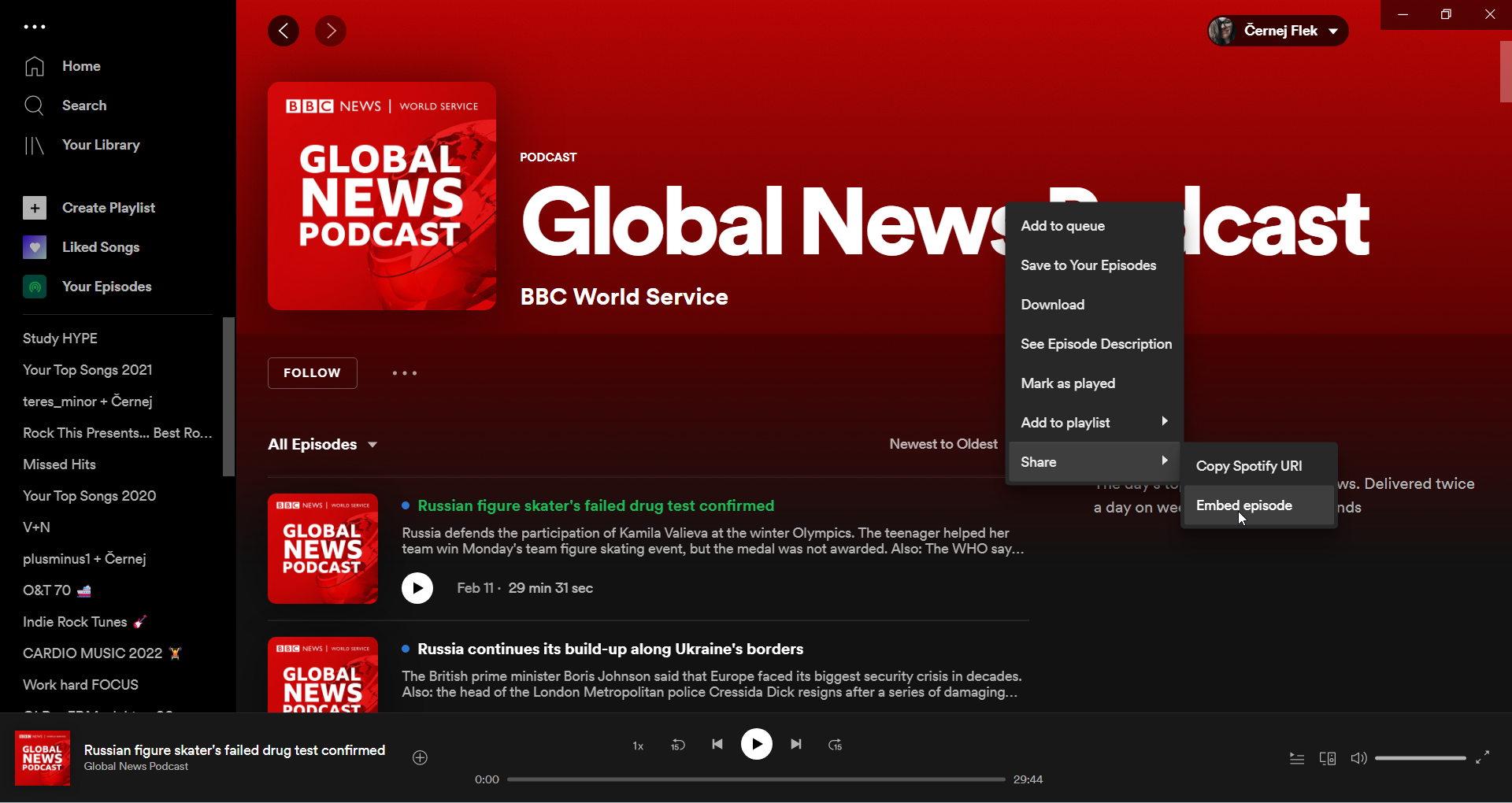This screenshot has width=1512, height=803.
Task: Choose Save to Your Episodes
Action: pyautogui.click(x=1088, y=265)
